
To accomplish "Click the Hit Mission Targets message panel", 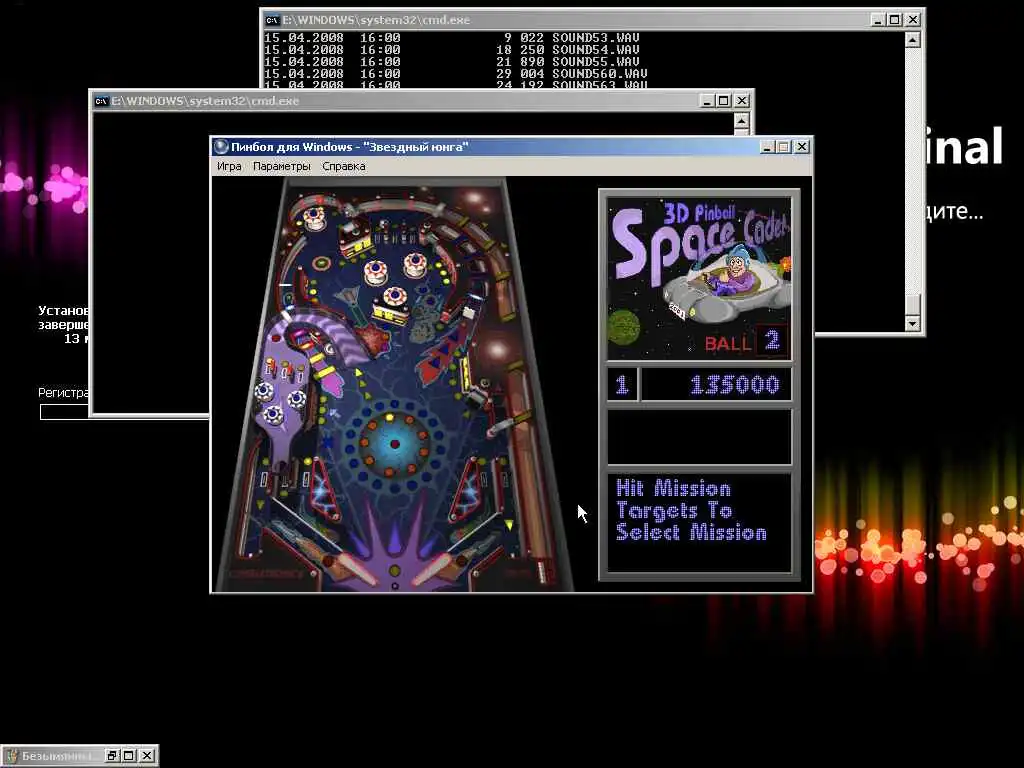I will click(x=699, y=522).
